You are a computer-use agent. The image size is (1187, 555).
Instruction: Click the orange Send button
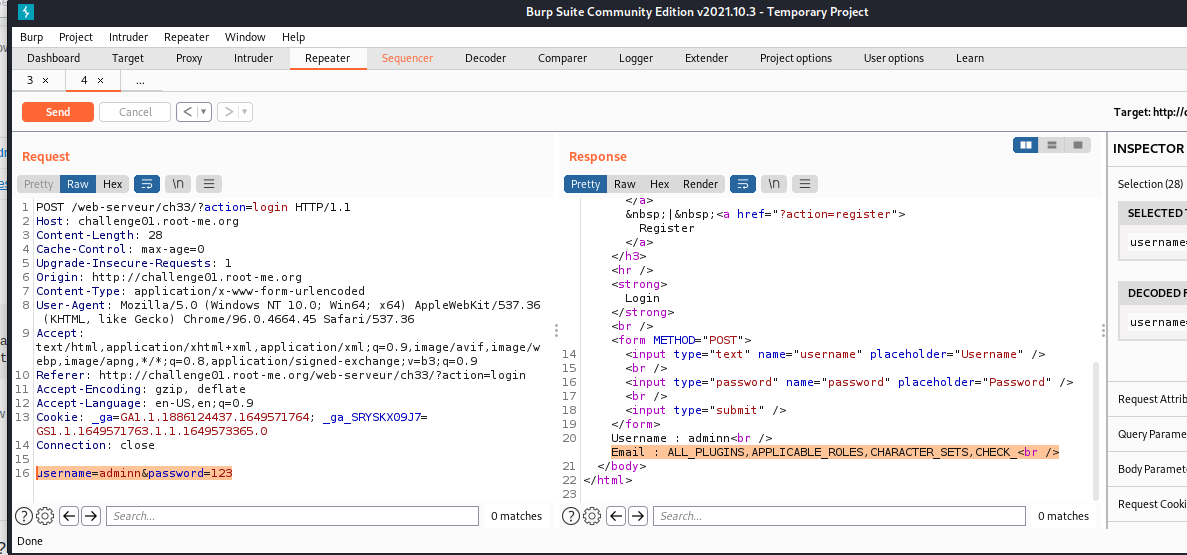tap(58, 112)
